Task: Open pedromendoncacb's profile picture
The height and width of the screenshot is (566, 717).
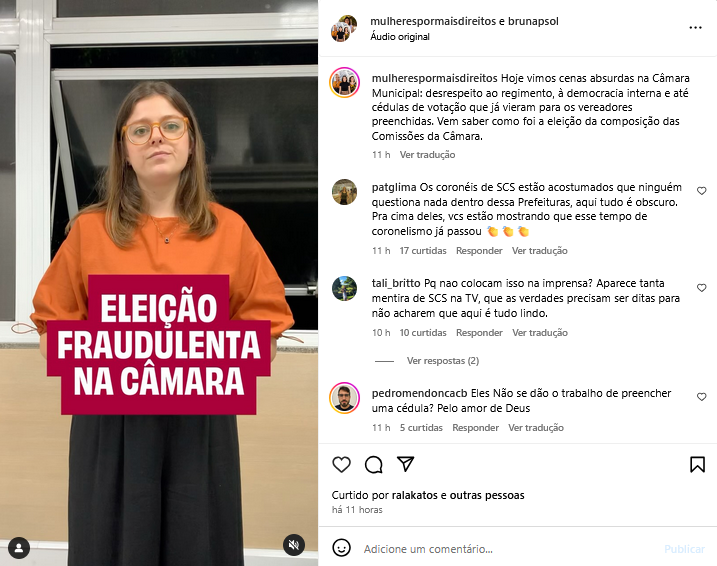Action: [344, 399]
